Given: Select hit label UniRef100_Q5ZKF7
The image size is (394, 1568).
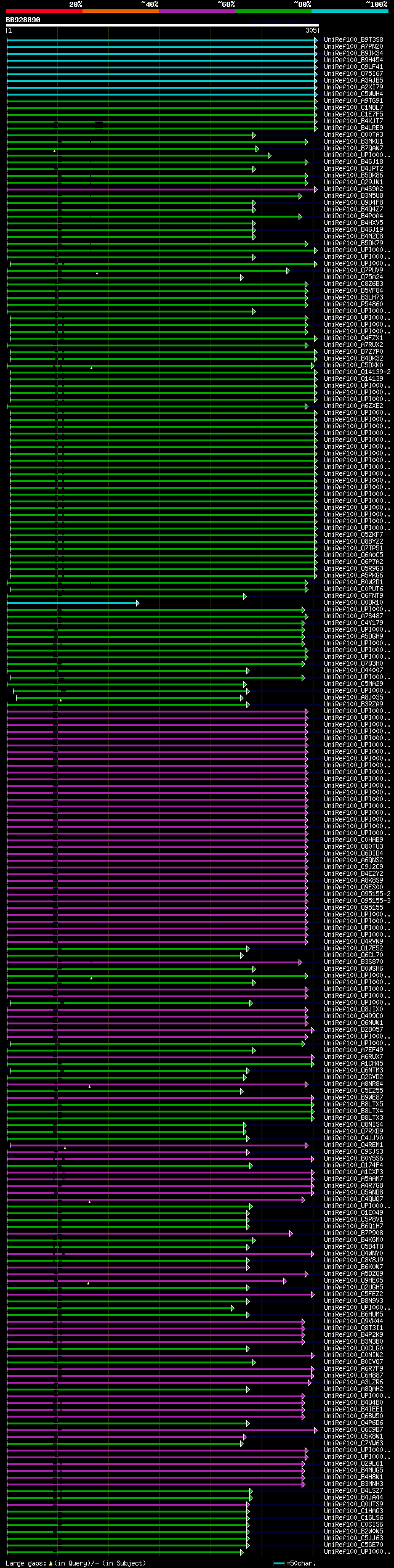Looking at the screenshot, I should (x=353, y=535).
